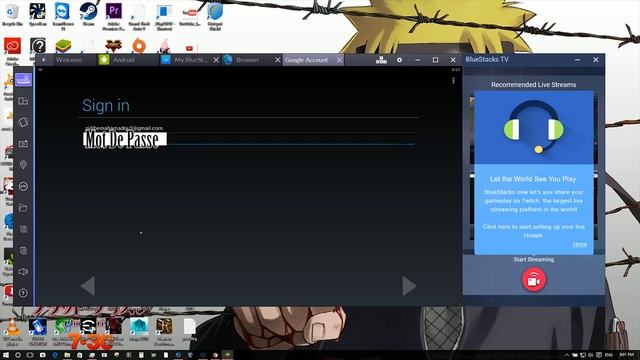Launch the TeamViewer desktop shortcut
Screen dimensions: 640x360
click(62, 16)
